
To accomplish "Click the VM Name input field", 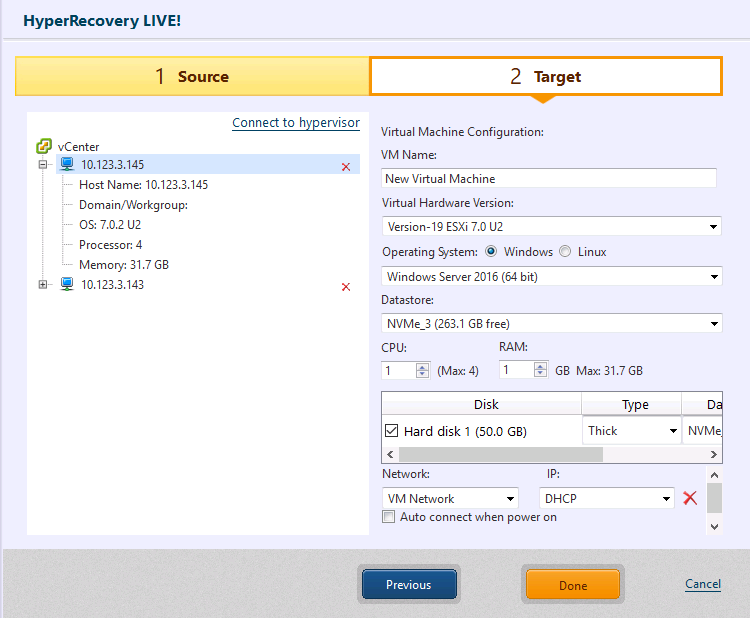I will coord(549,178).
